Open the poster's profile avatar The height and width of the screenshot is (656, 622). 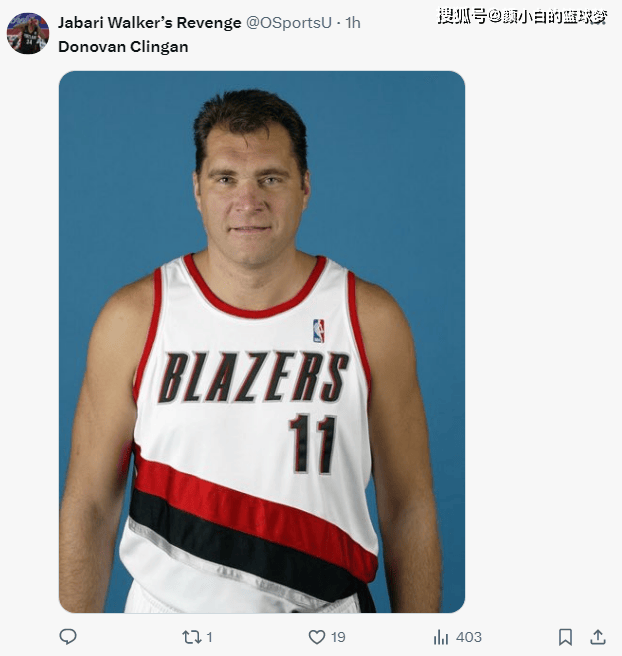tap(28, 33)
